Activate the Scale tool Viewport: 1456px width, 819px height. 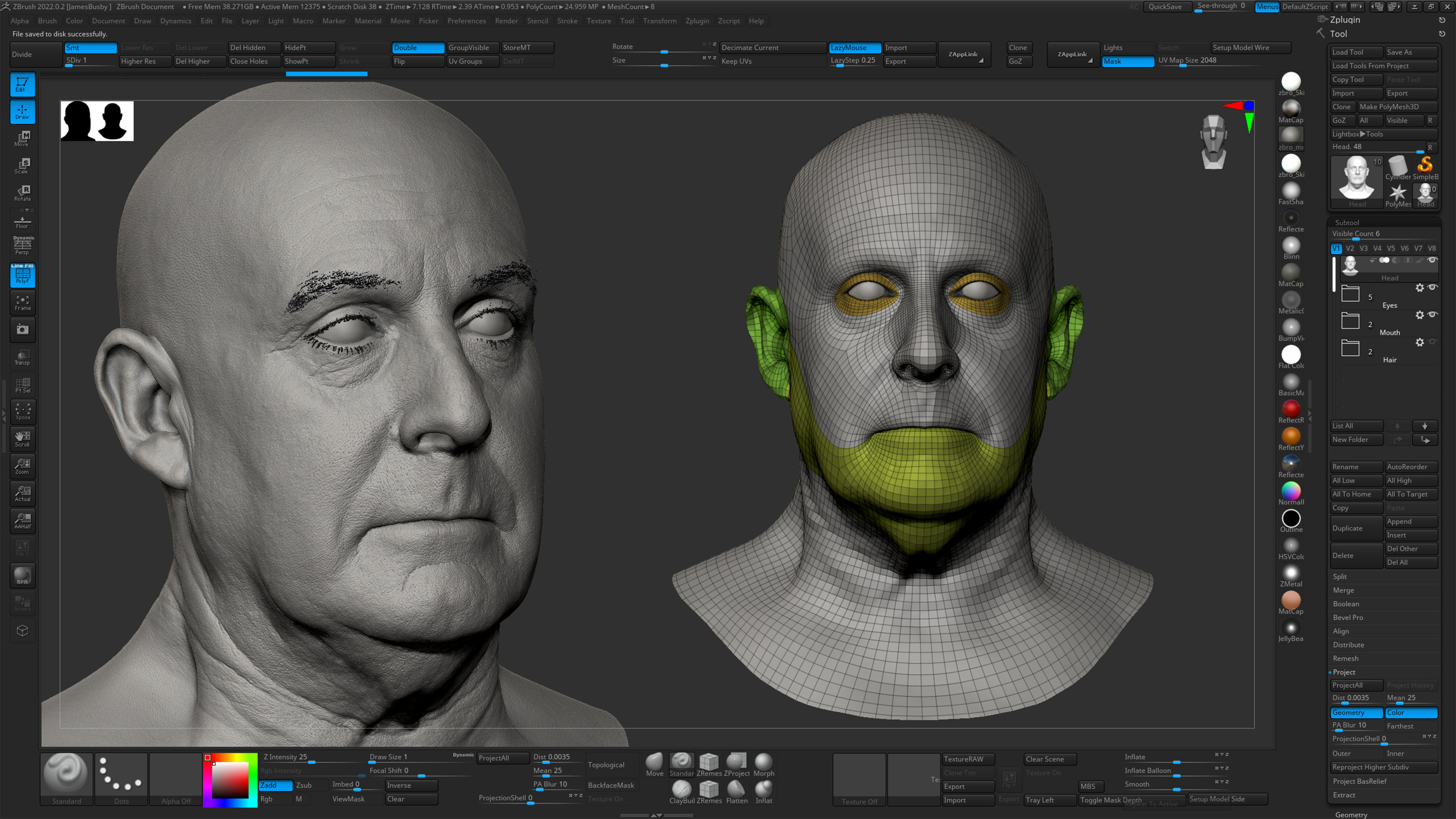(x=23, y=165)
